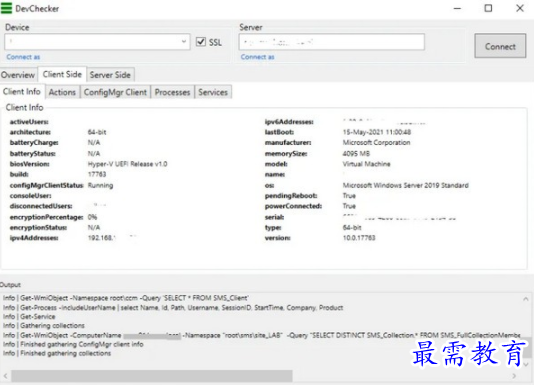
Task: Click the output scroll up arrow
Action: pyautogui.click(x=526, y=299)
